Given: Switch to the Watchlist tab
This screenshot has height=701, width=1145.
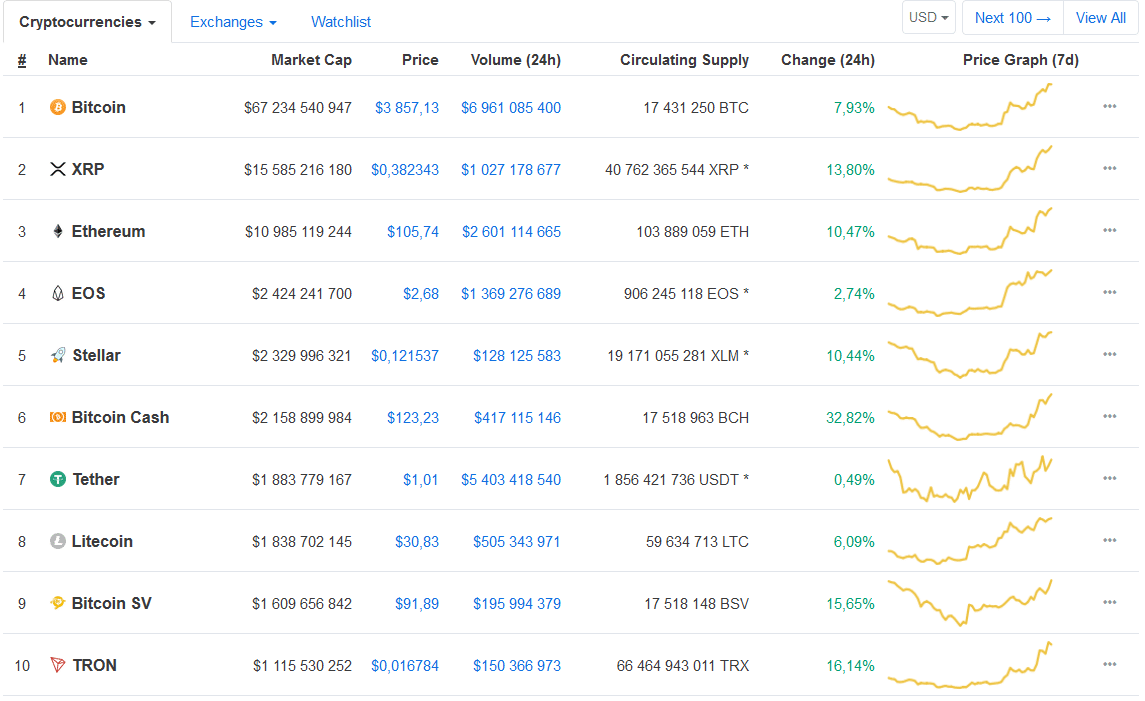Looking at the screenshot, I should (x=341, y=22).
